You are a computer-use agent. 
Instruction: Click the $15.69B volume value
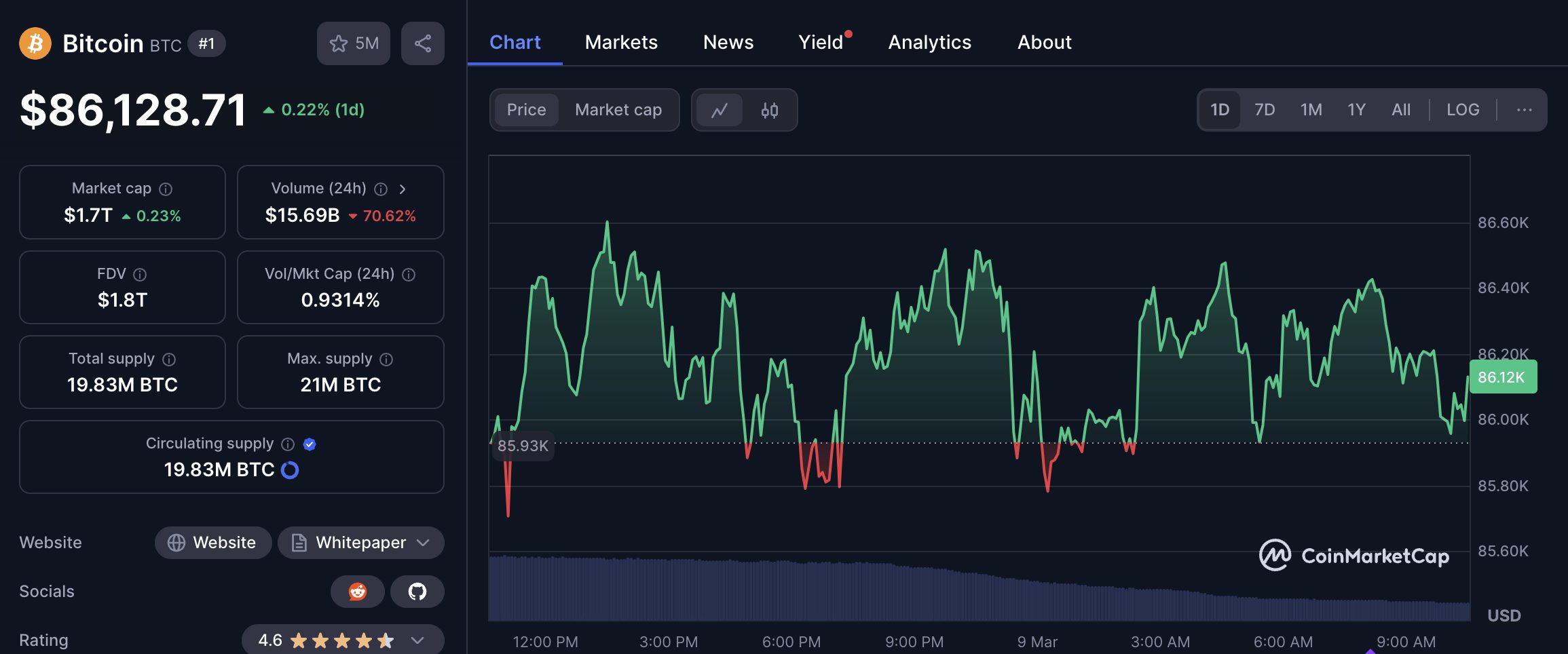(302, 216)
